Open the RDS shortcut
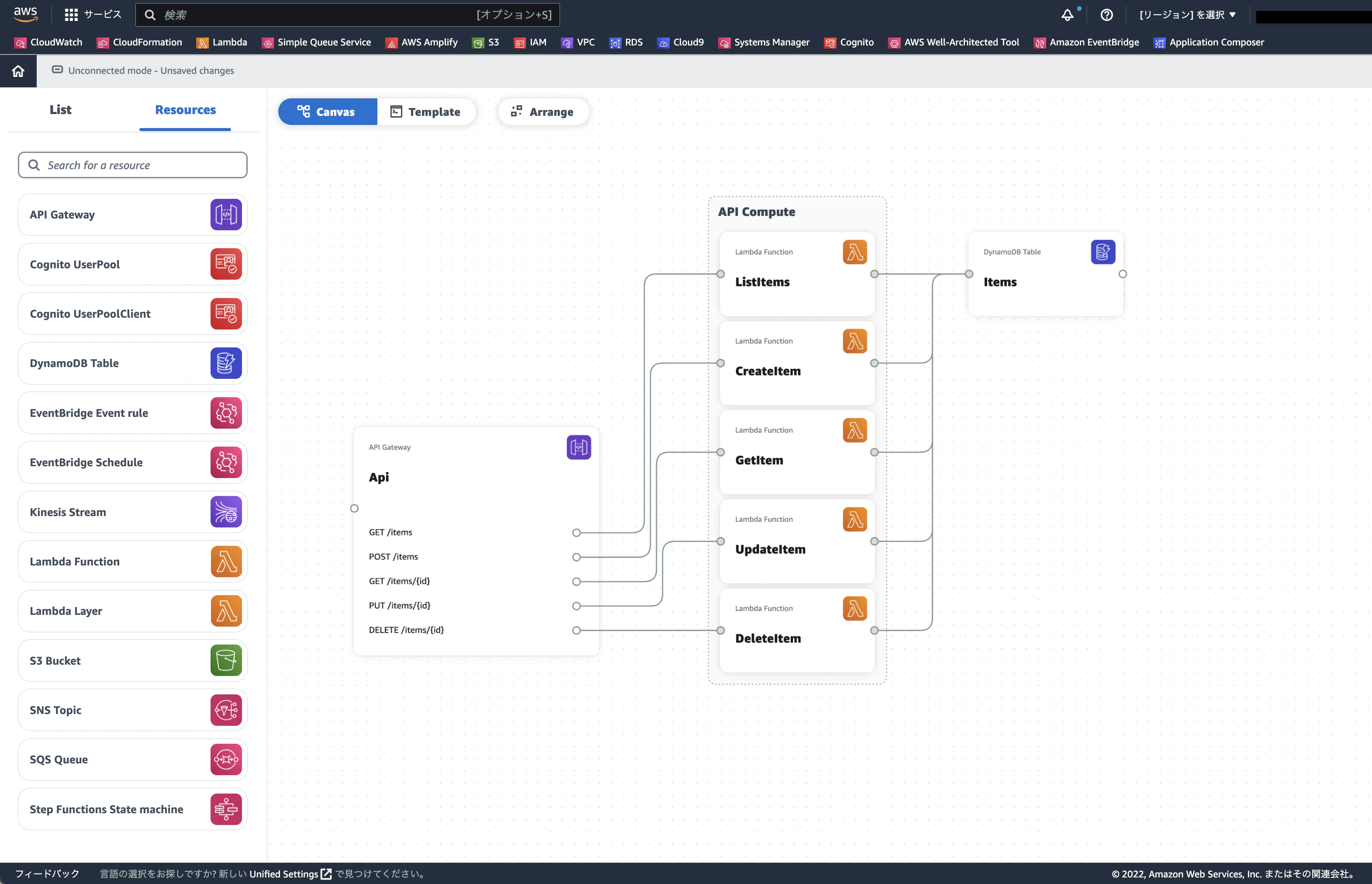Image resolution: width=1372 pixels, height=884 pixels. [626, 42]
